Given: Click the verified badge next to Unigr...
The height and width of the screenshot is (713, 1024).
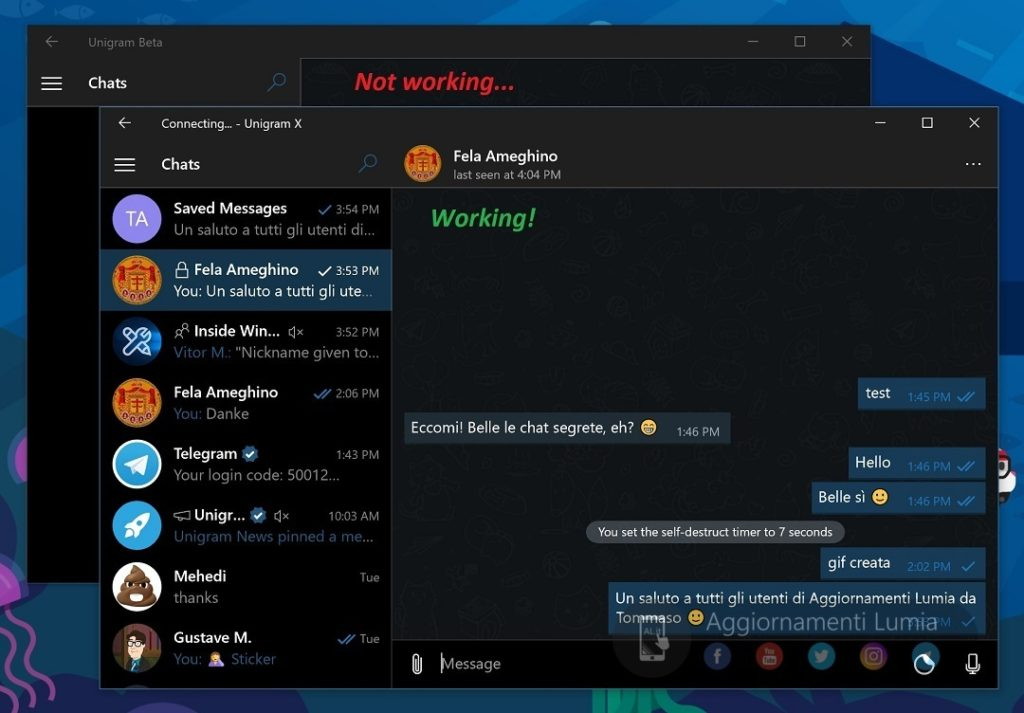Looking at the screenshot, I should pyautogui.click(x=259, y=516).
